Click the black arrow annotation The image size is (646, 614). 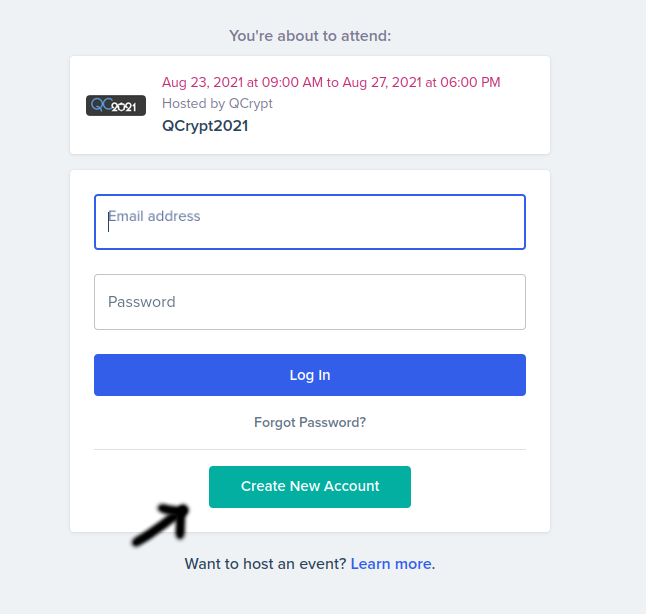tap(162, 525)
